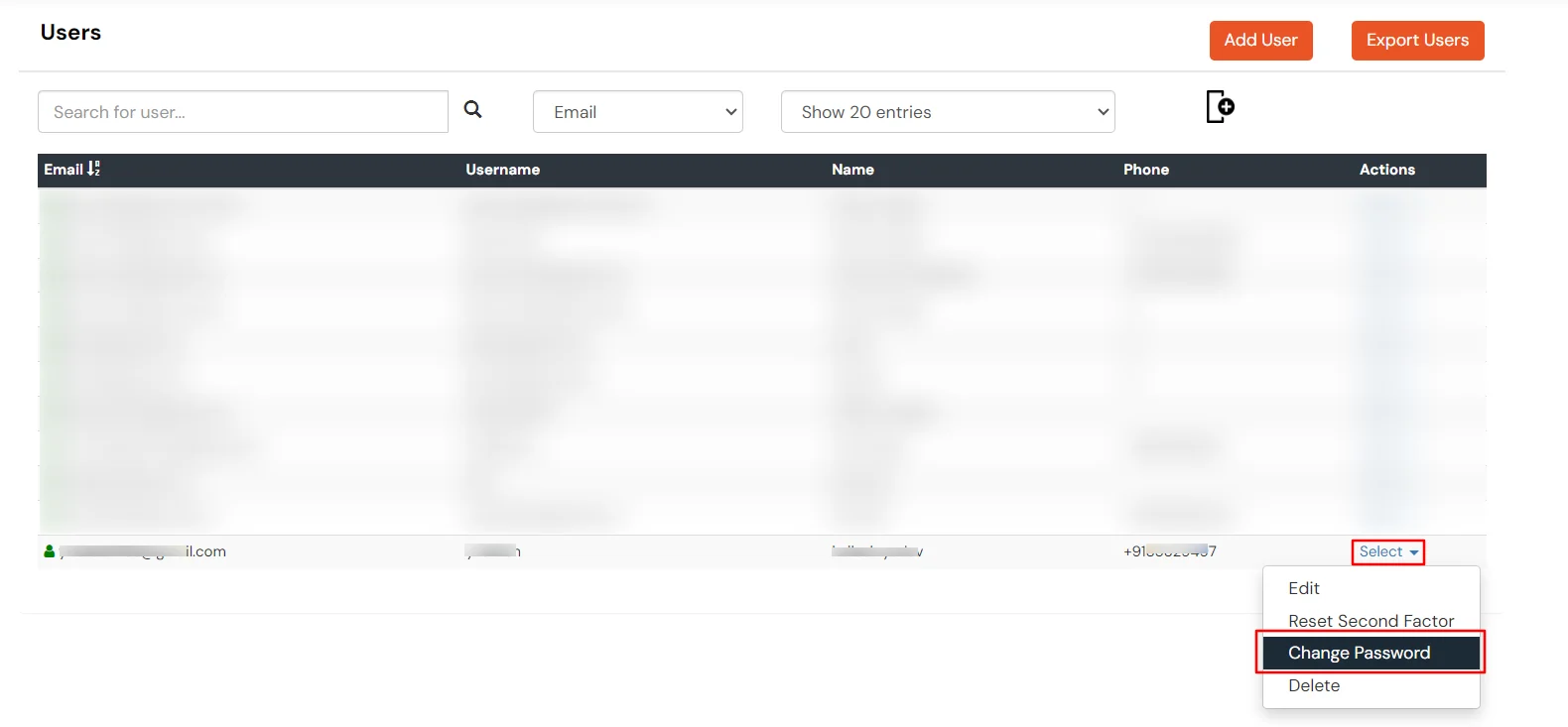
Task: Open the Select actions dropdown in last row
Action: coord(1387,551)
